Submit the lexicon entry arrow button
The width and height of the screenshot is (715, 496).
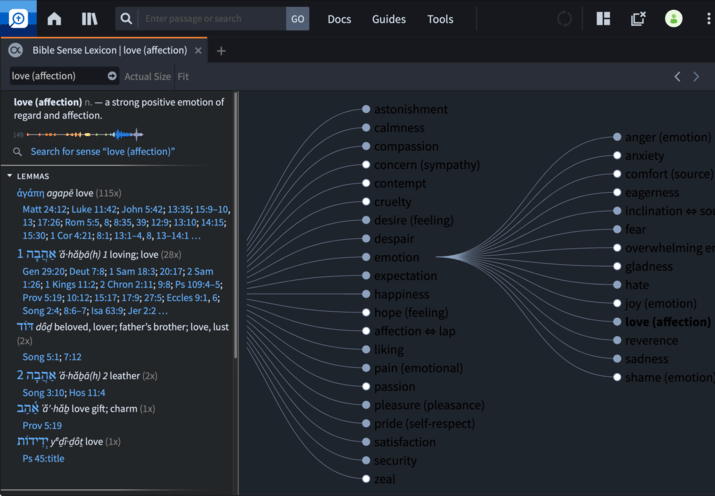click(112, 76)
